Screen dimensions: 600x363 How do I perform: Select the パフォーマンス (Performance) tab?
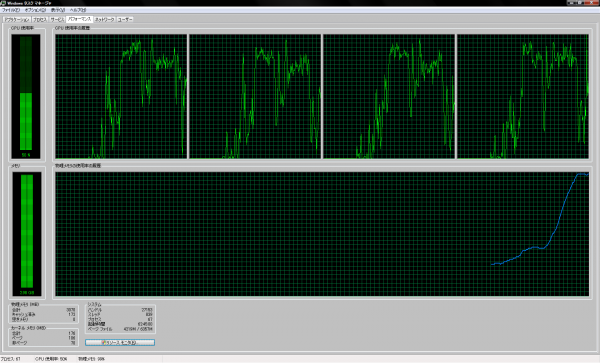(79, 19)
